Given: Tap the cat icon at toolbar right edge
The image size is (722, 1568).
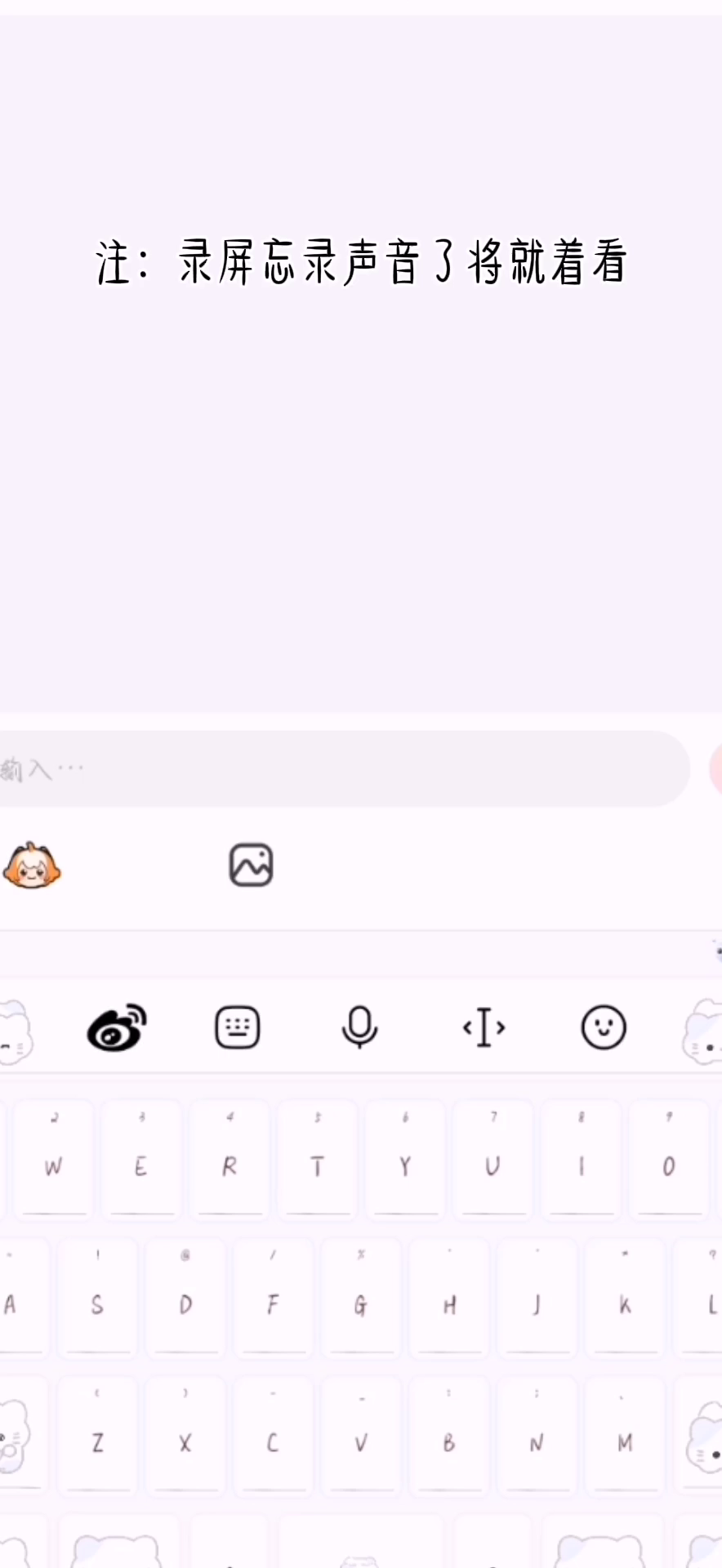Looking at the screenshot, I should coord(702,1032).
